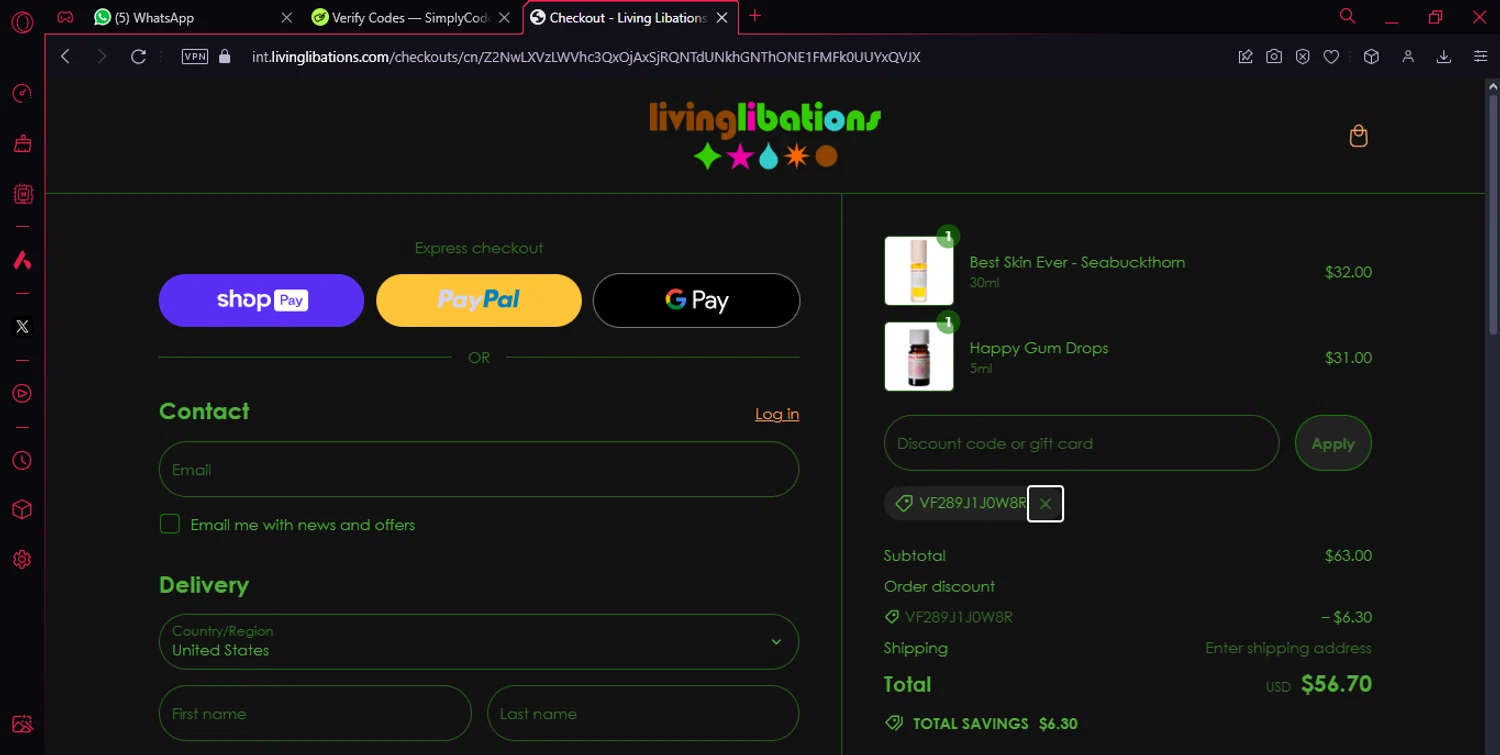This screenshot has width=1500, height=755.
Task: Close the Verify Codes tab
Action: pos(504,18)
